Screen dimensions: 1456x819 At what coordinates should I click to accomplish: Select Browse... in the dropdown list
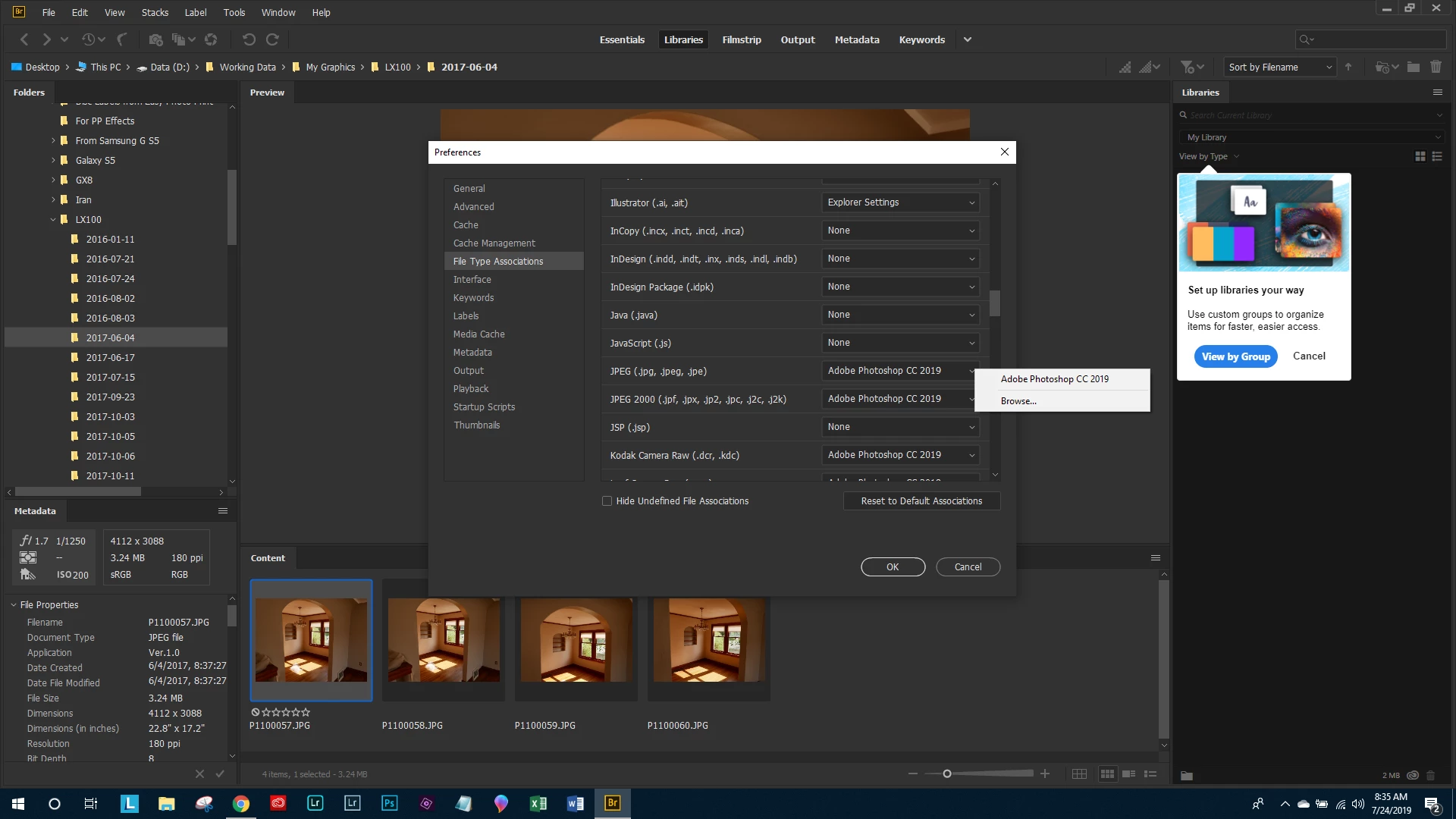[x=1018, y=401]
